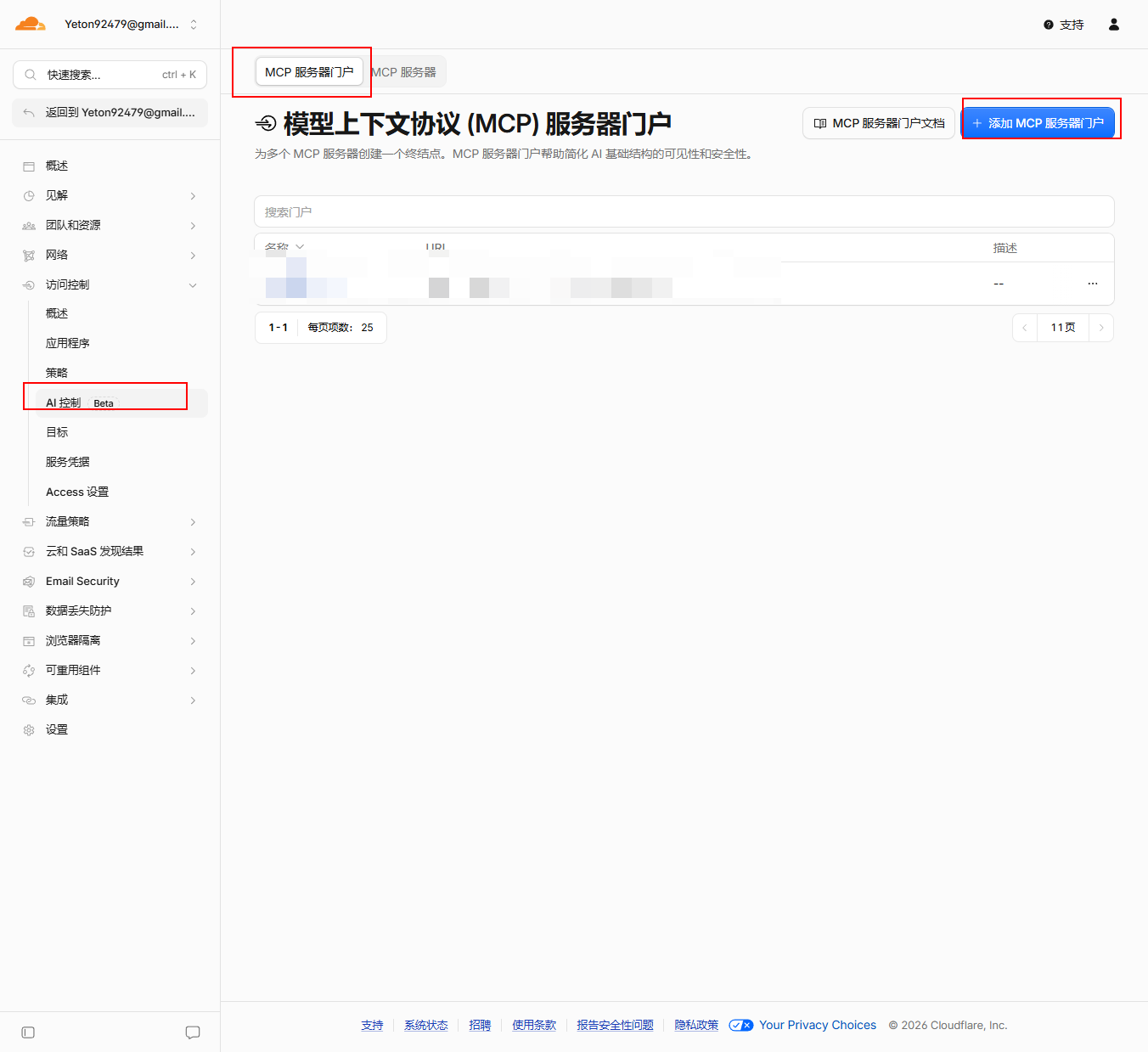1148x1052 pixels.
Task: Open 应用程序 under 访问控制
Action: click(x=123, y=343)
